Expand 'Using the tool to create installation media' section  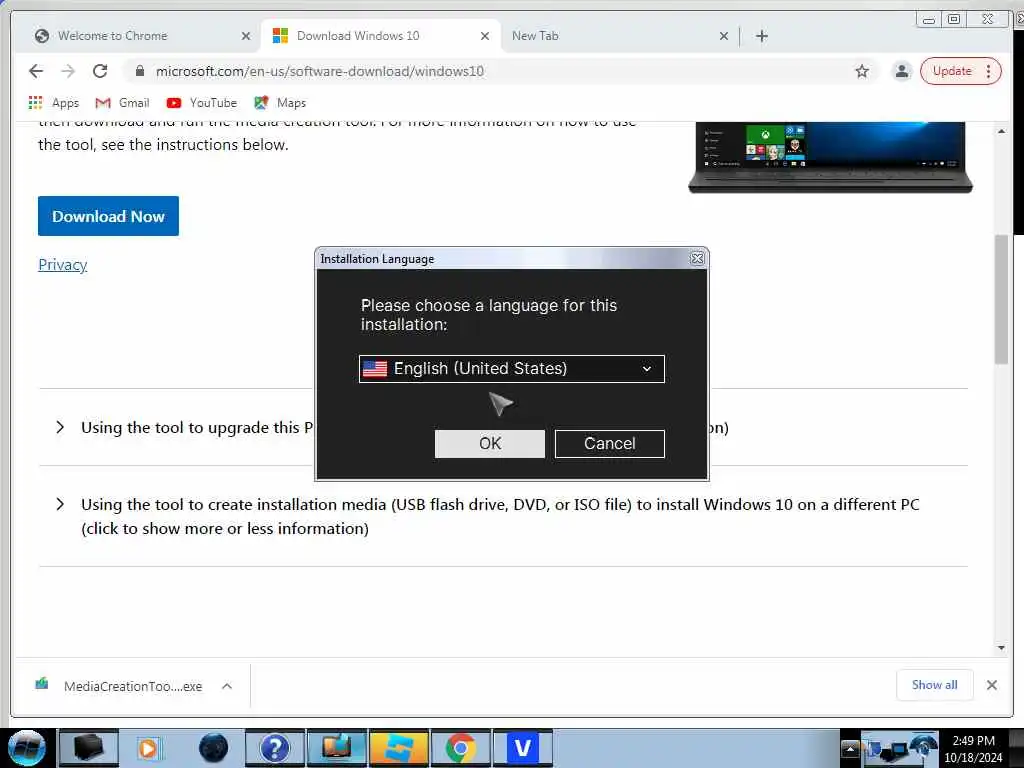60,504
